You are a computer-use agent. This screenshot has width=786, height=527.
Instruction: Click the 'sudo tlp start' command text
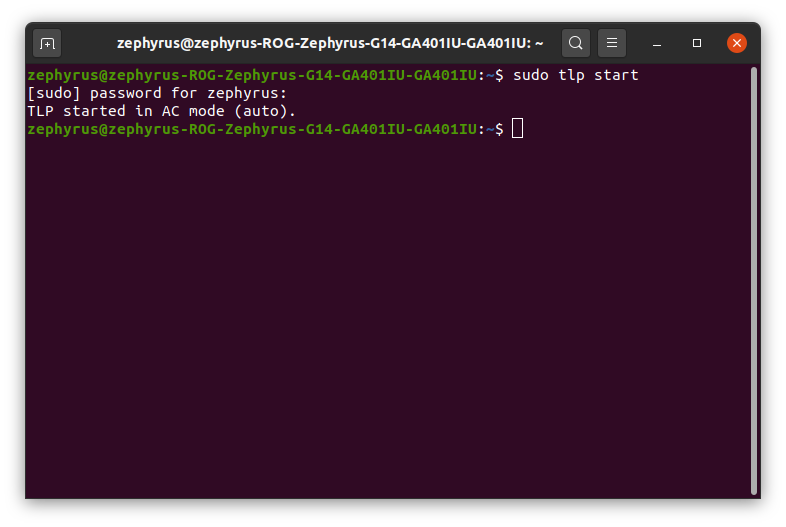click(575, 75)
